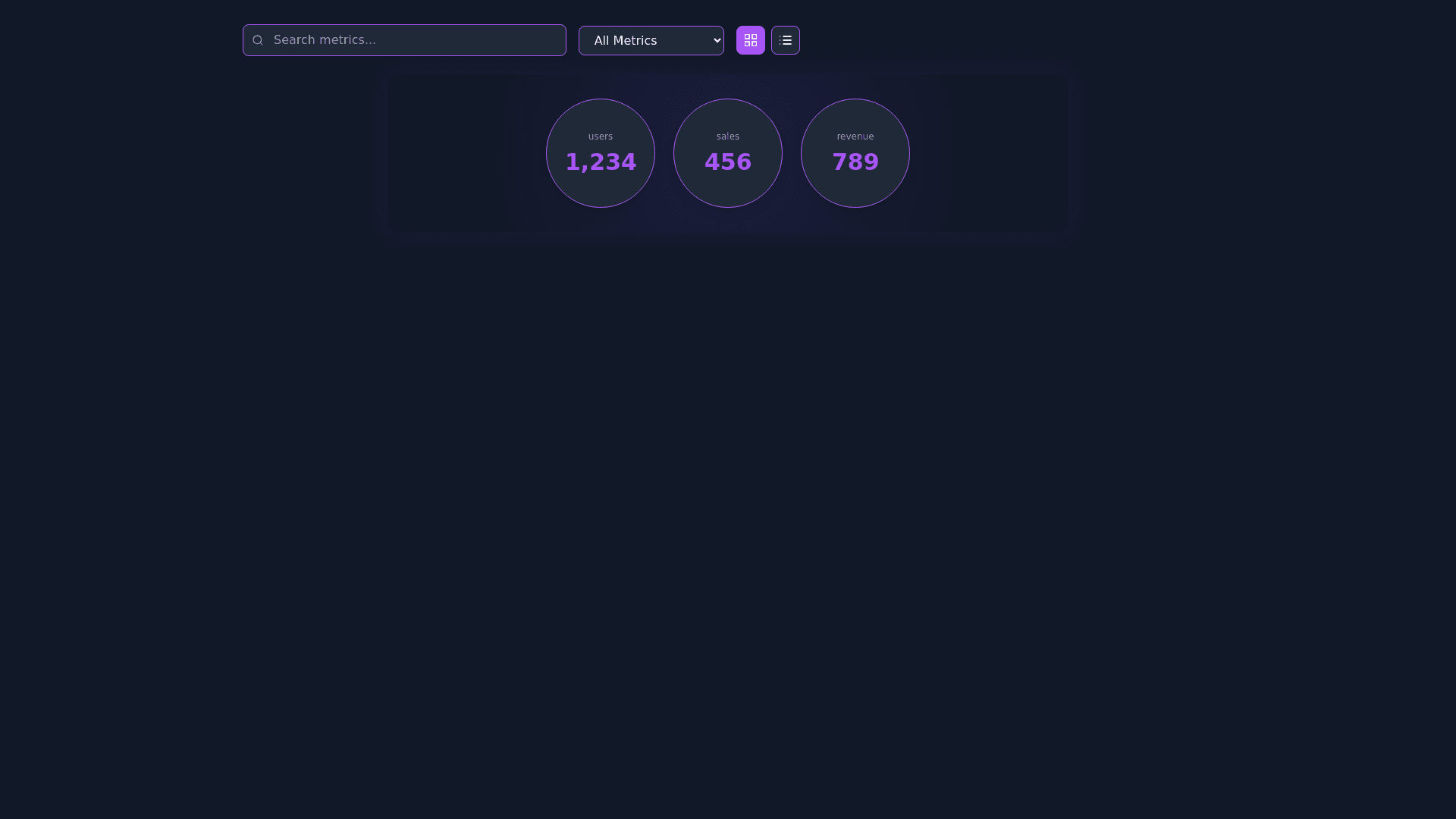The width and height of the screenshot is (1456, 819).
Task: Click empty panel area beside users circle
Action: pyautogui.click(x=466, y=153)
